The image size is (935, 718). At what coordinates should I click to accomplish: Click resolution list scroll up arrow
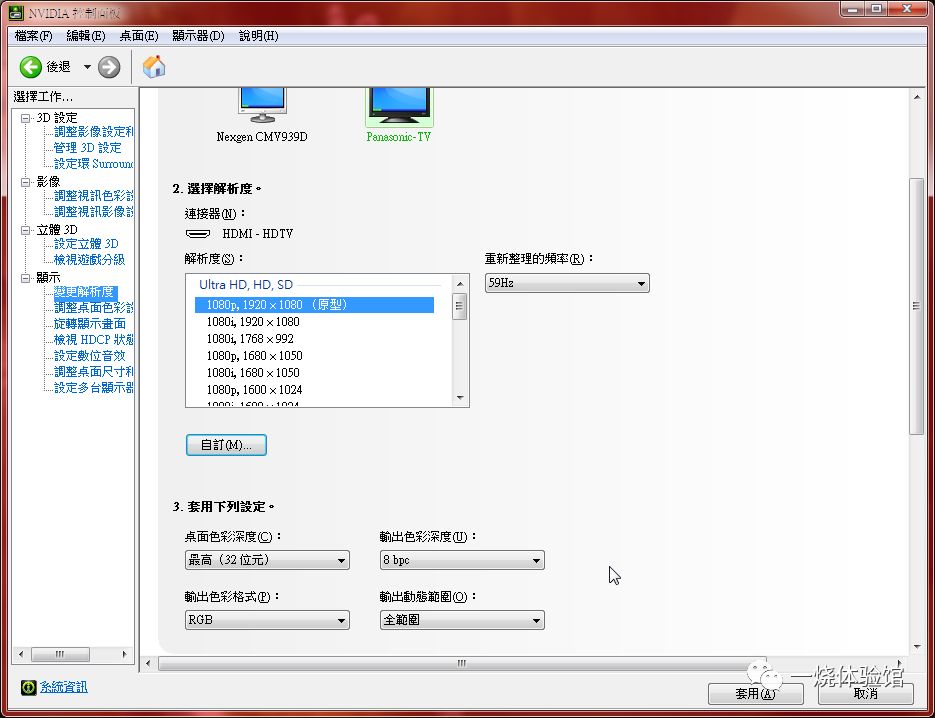click(x=460, y=284)
